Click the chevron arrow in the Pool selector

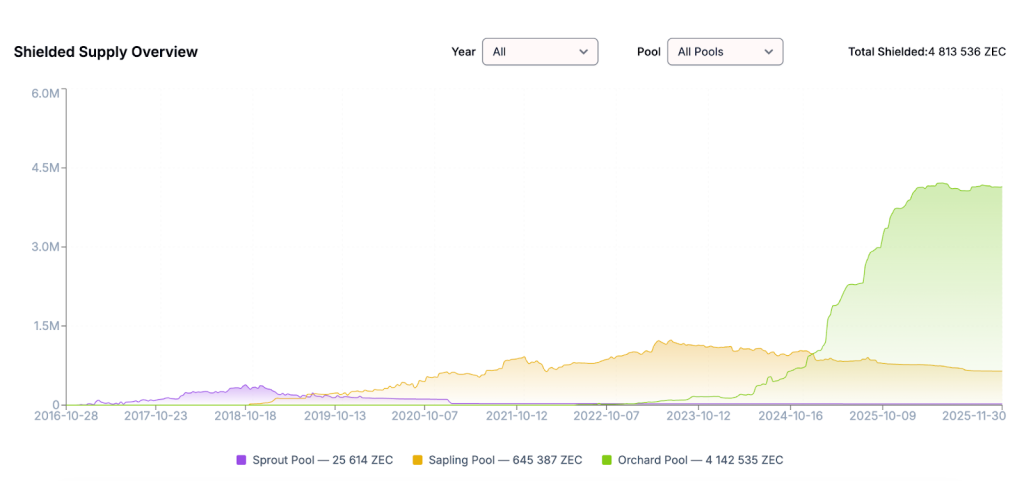(769, 52)
